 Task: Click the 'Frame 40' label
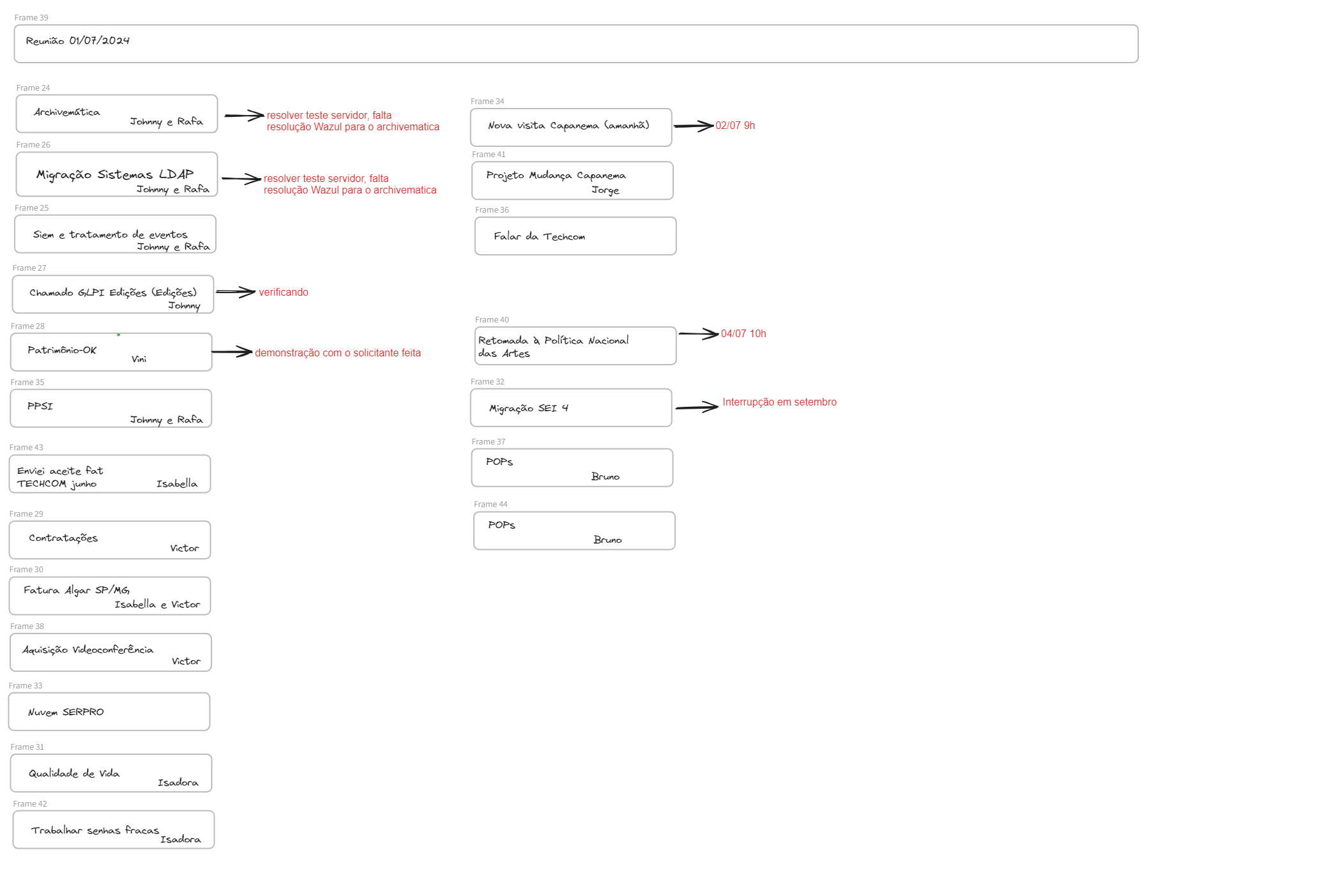click(x=492, y=320)
